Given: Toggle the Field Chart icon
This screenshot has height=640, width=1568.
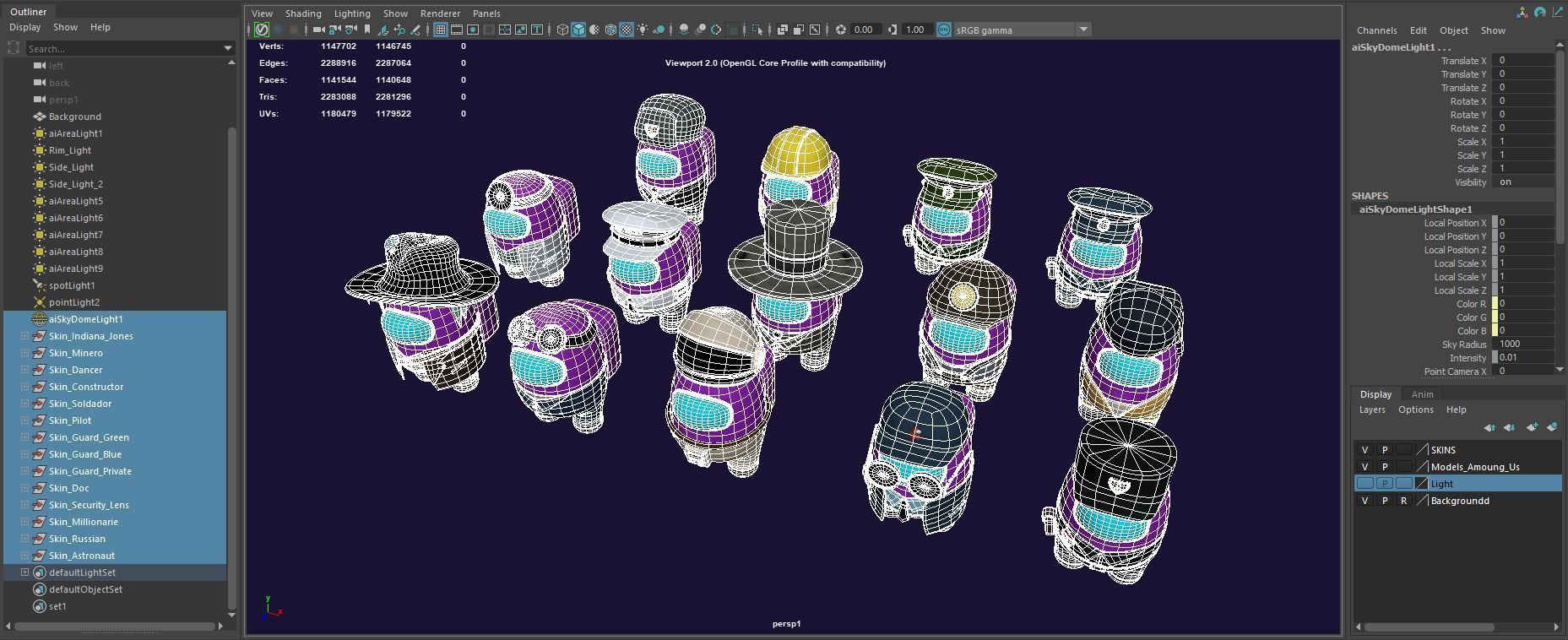Looking at the screenshot, I should [505, 30].
